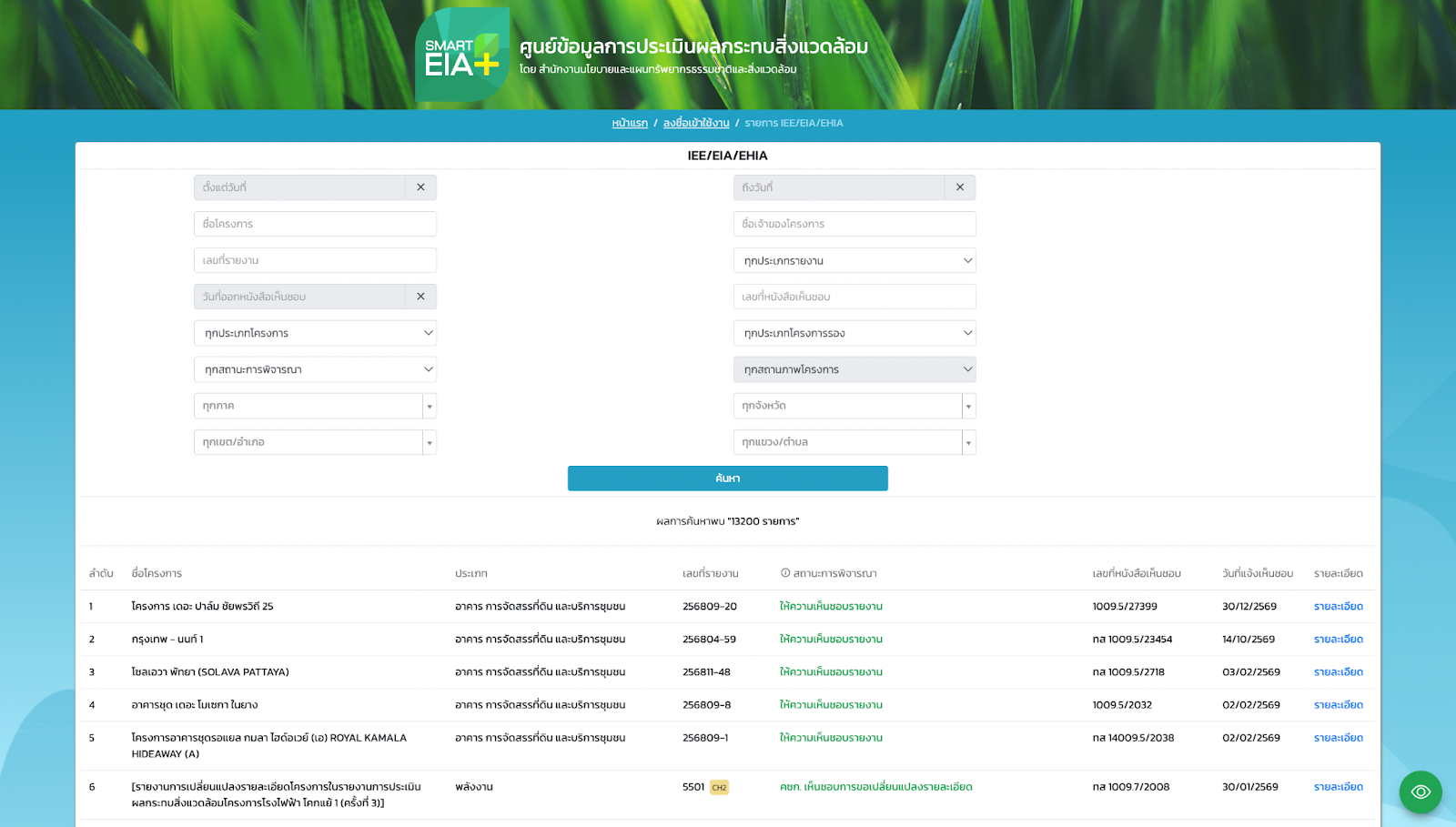Clear the approval letter date with X

click(x=420, y=297)
